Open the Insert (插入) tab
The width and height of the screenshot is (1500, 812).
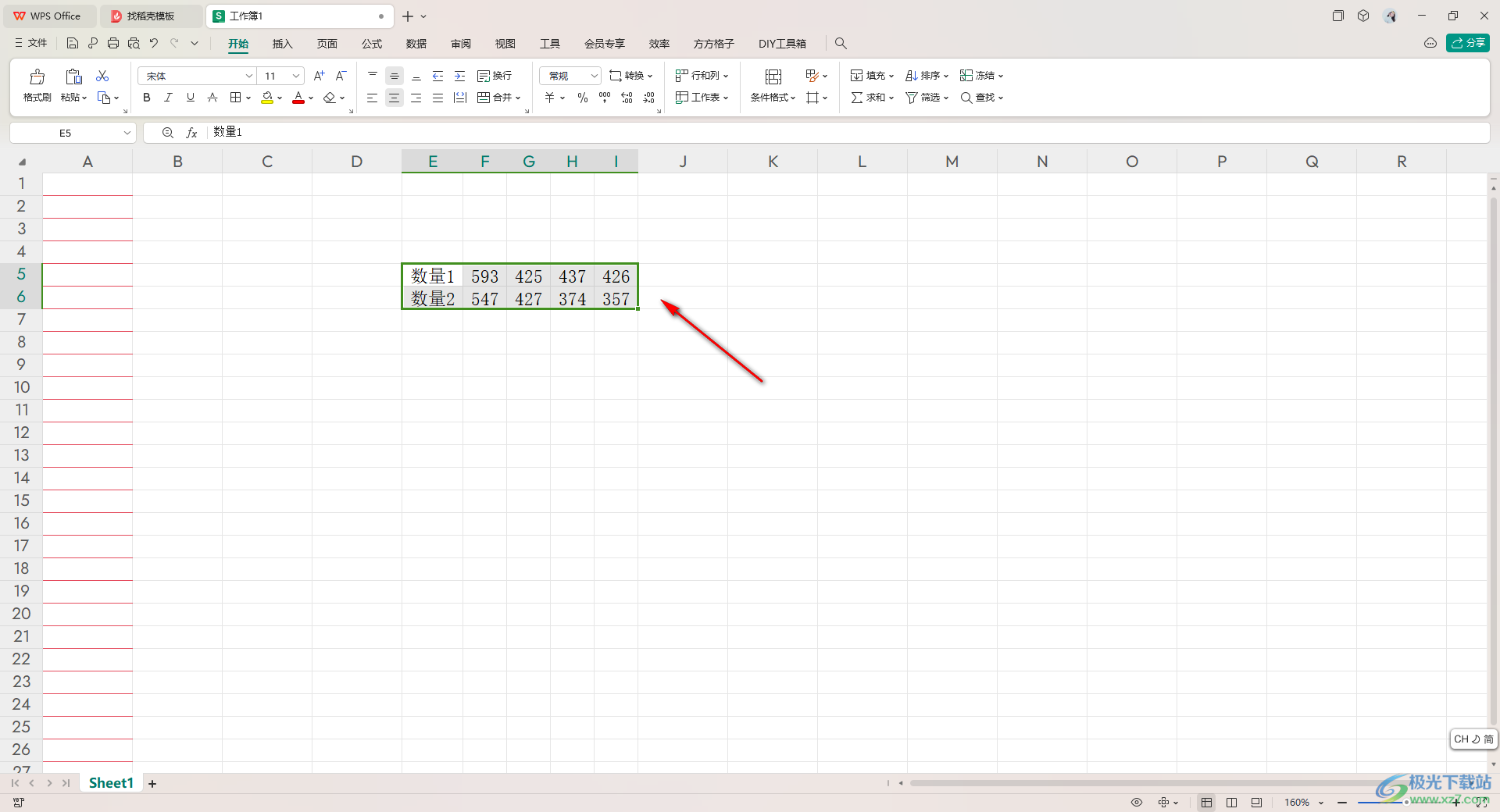point(282,44)
